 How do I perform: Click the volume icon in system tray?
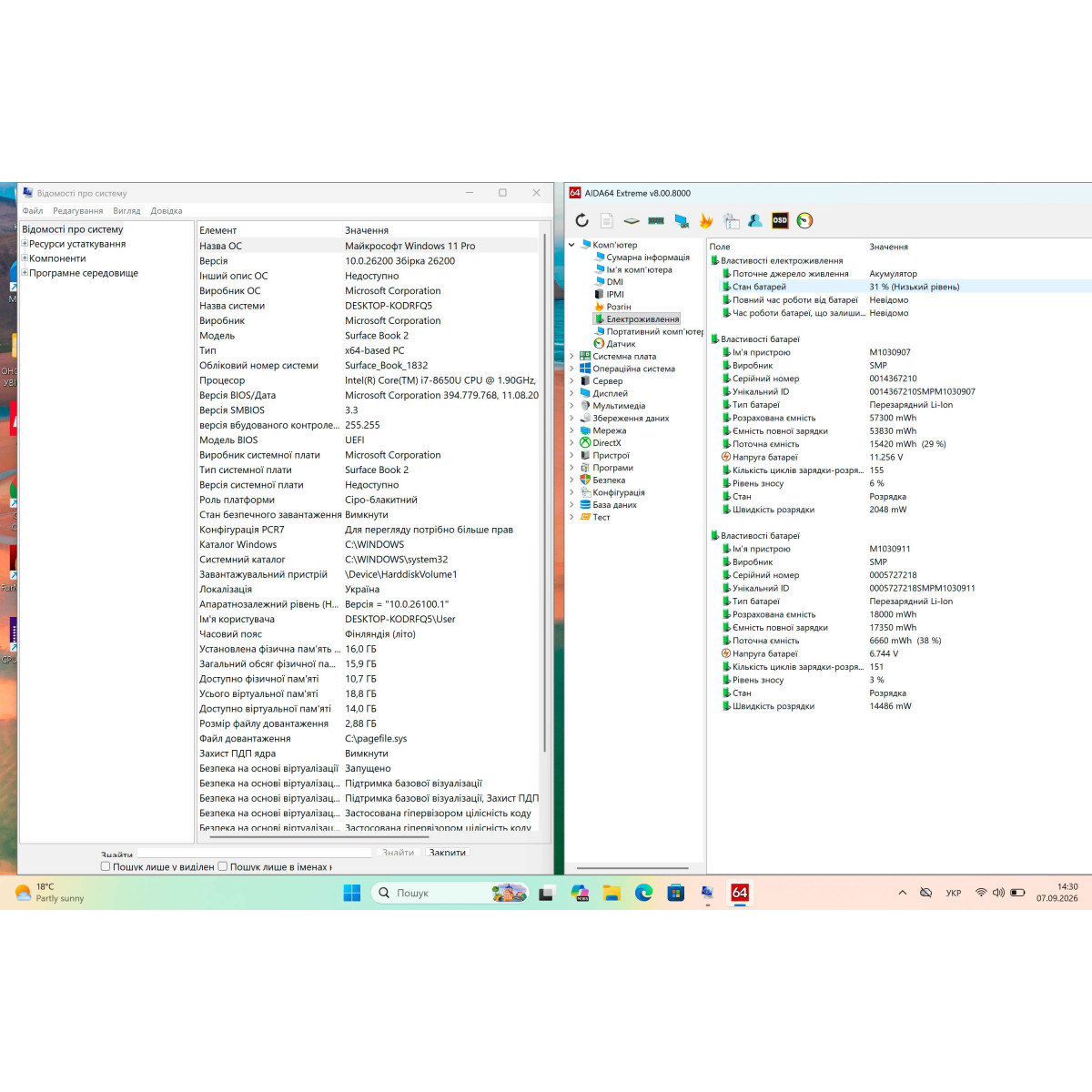point(998,893)
